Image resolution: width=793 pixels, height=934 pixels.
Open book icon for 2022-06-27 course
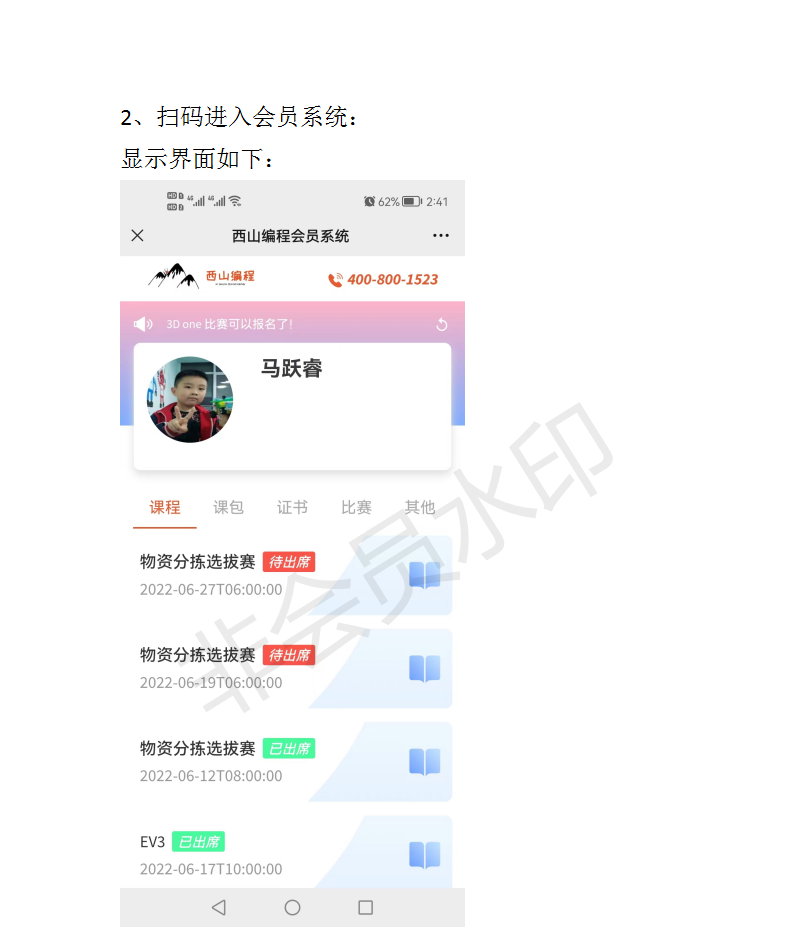(x=425, y=575)
